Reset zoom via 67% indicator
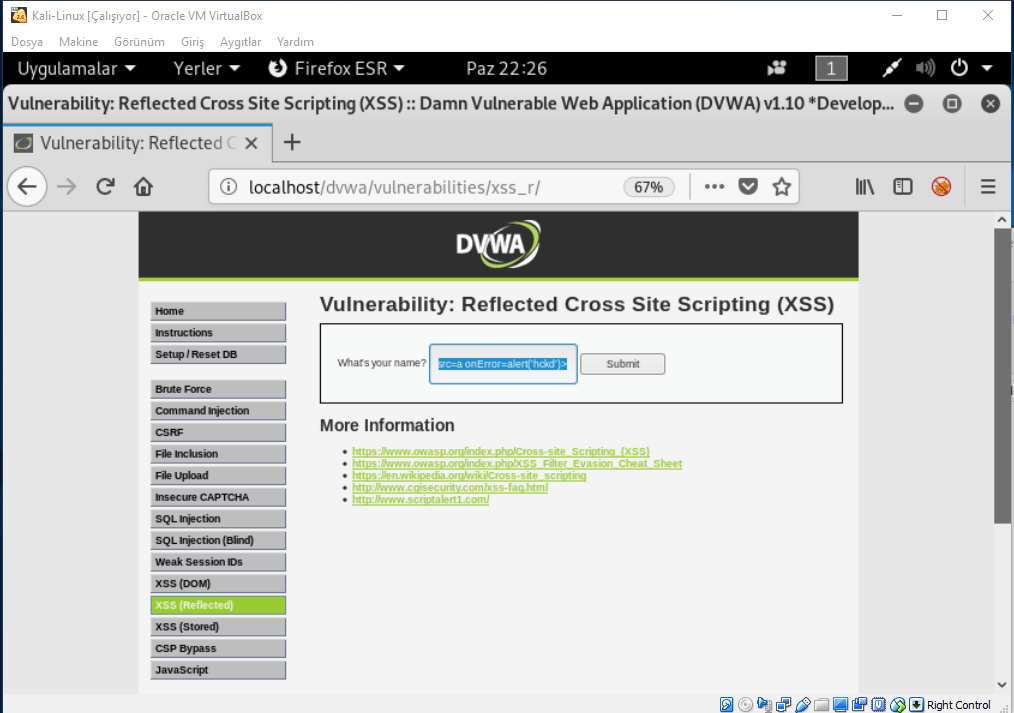Screen dimensions: 1014x713 pyautogui.click(x=649, y=187)
